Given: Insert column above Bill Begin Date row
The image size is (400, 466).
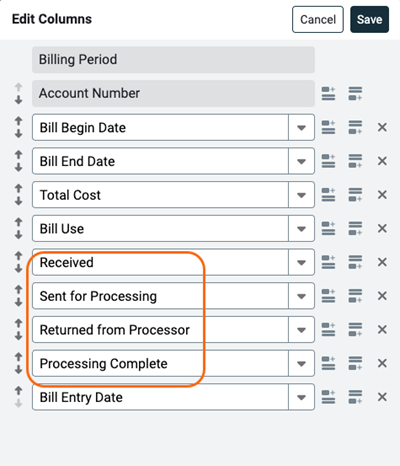Looking at the screenshot, I should (x=328, y=127).
